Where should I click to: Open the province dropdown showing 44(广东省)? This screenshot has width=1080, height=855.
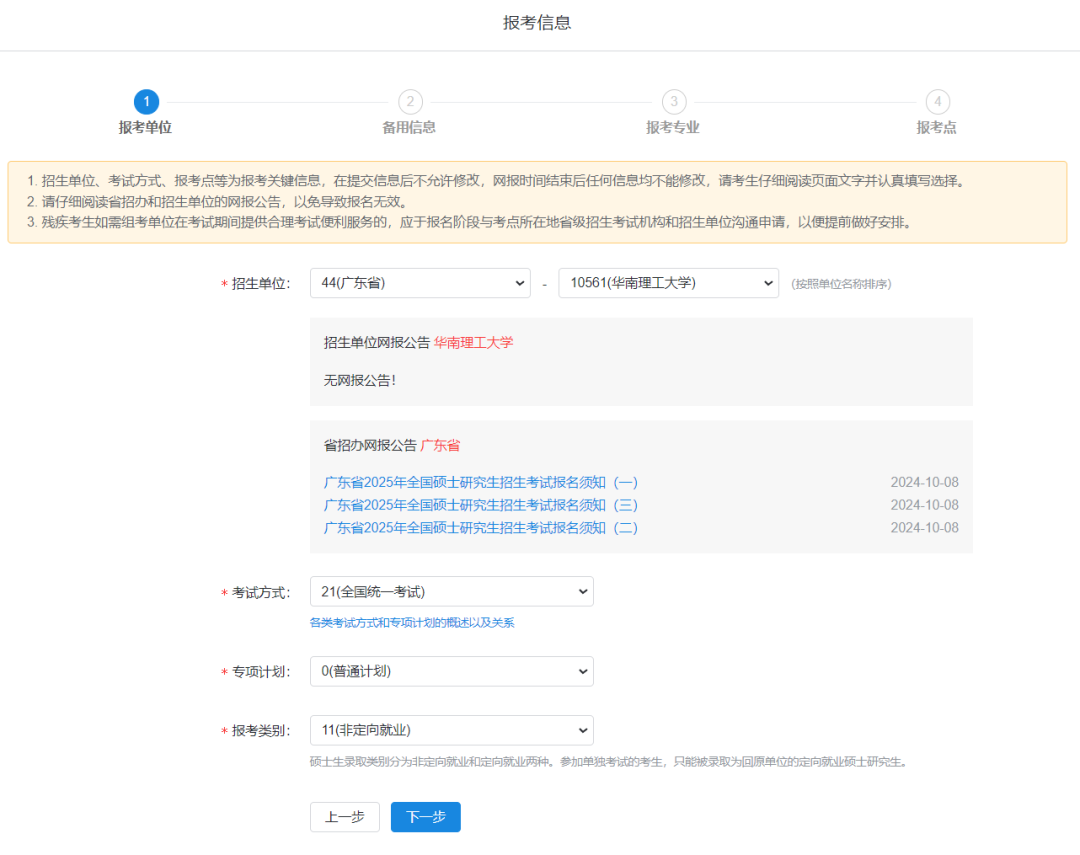coord(420,283)
